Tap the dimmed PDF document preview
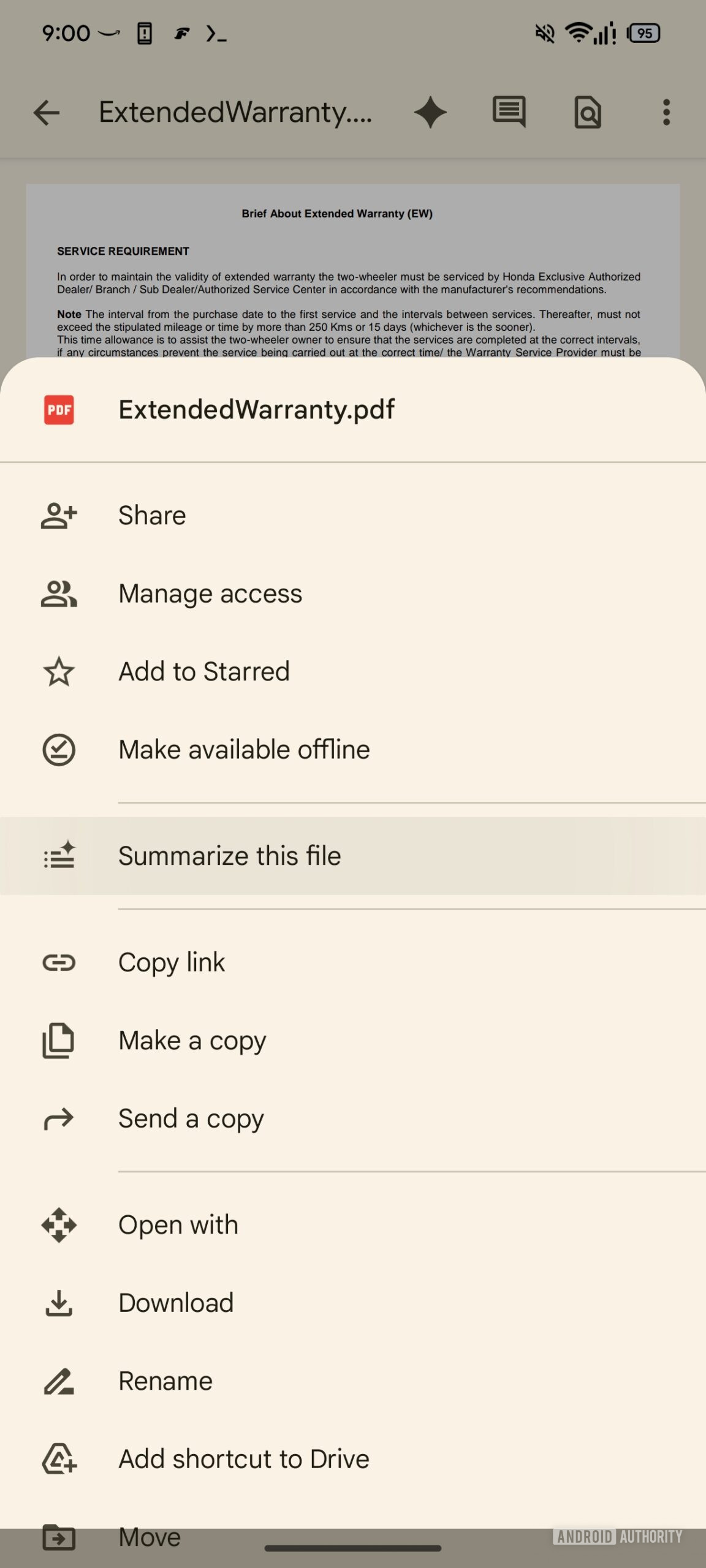Screen dimensions: 706x1568 (x=352, y=269)
